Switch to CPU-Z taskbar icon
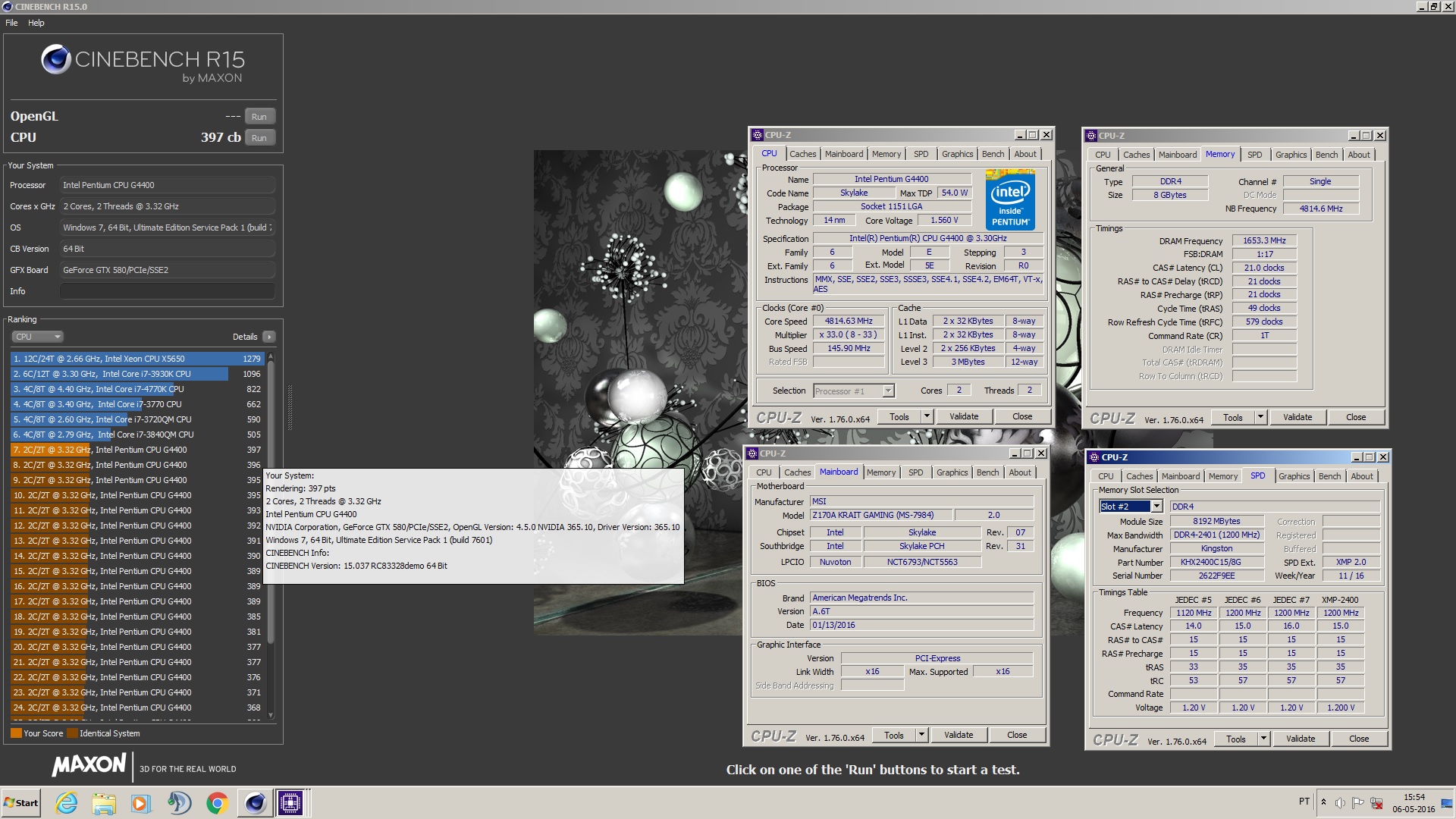 click(290, 802)
